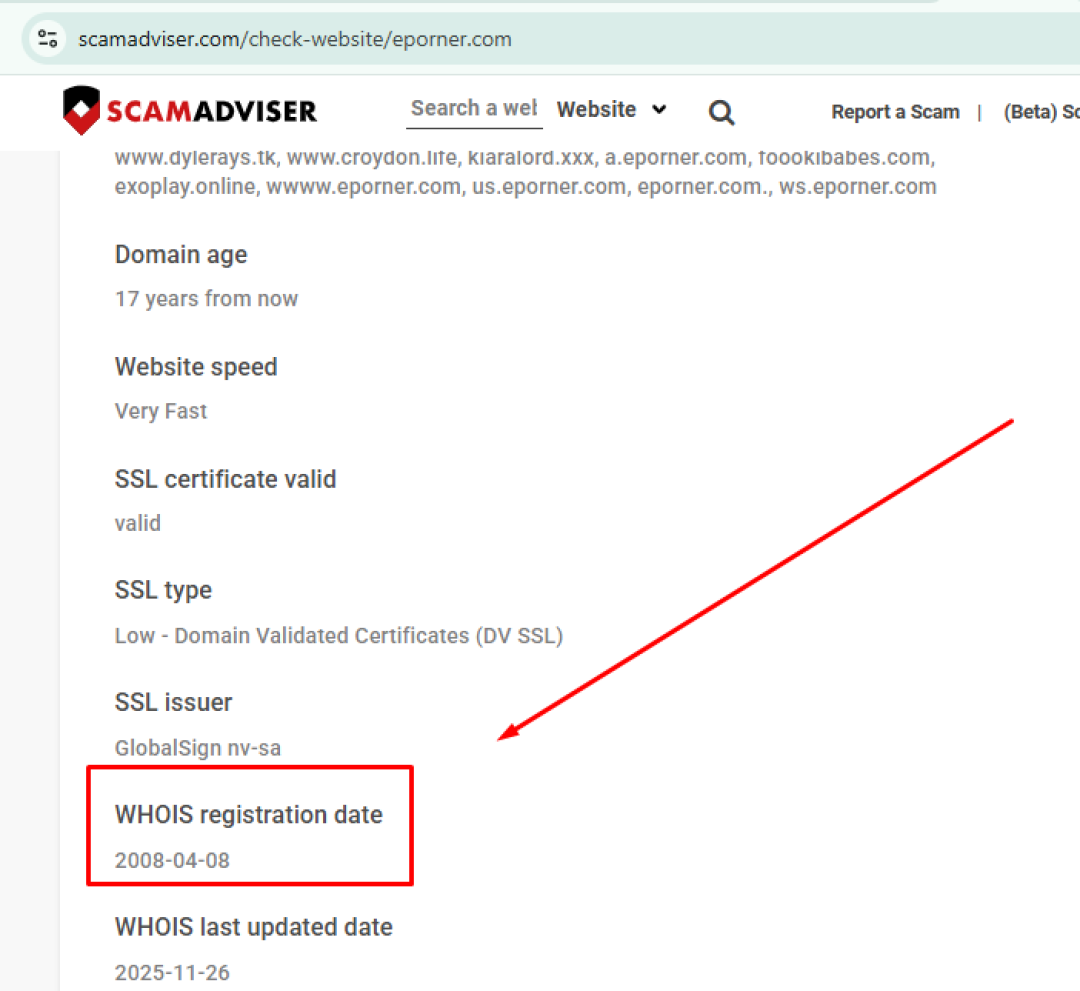Click the magnifier search icon
This screenshot has width=1080, height=991.
(721, 112)
